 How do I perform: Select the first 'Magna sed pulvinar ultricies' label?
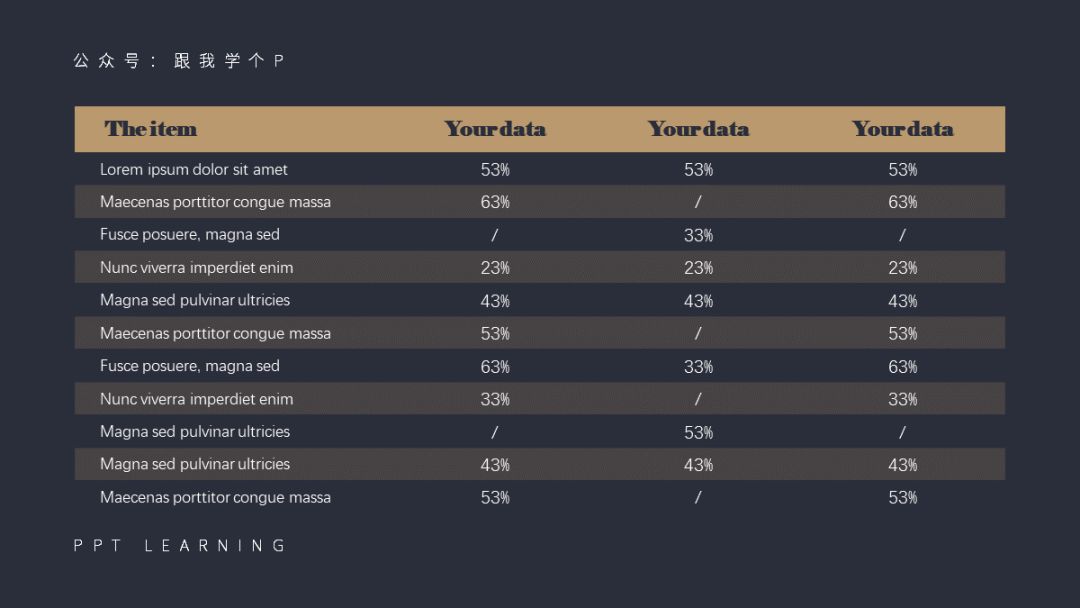tap(195, 300)
